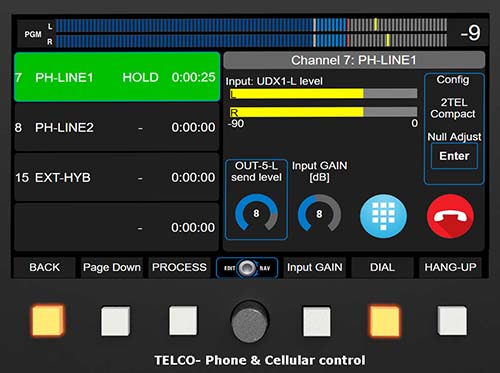Tap the Page Down soft key
Image resolution: width=500 pixels, height=373 pixels.
(x=112, y=267)
